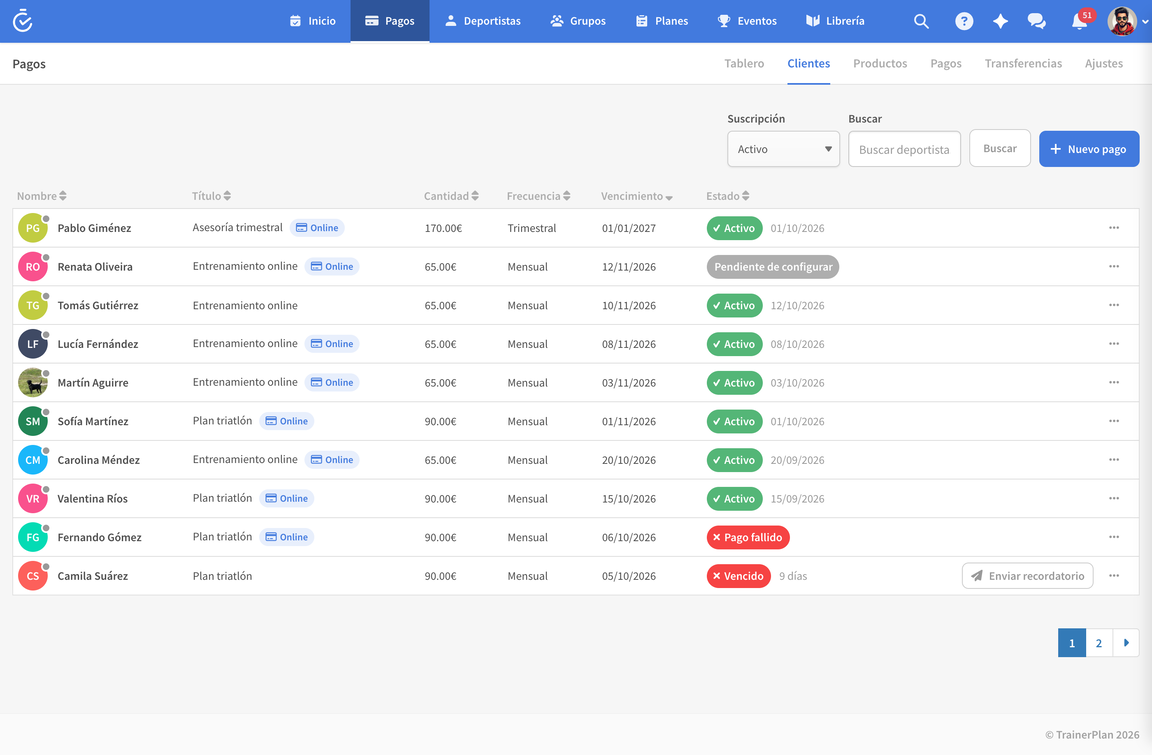
Task: Focus the Buscar deportista search field
Action: pos(904,149)
